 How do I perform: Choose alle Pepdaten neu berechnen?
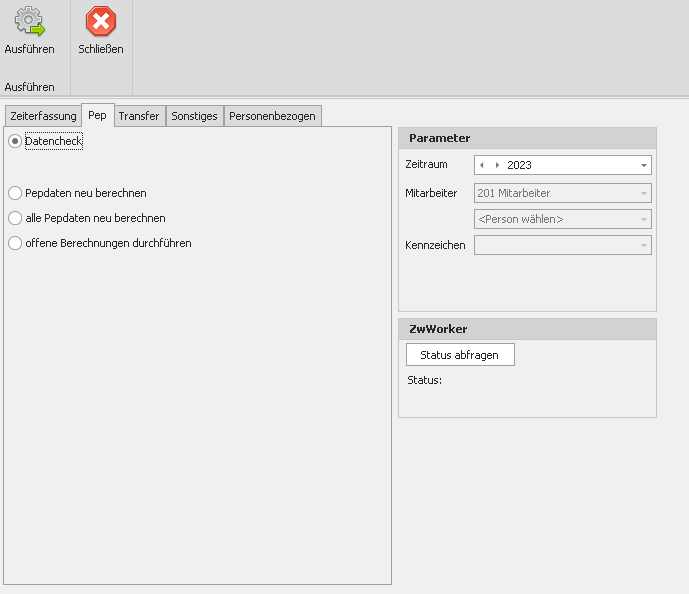[15, 218]
